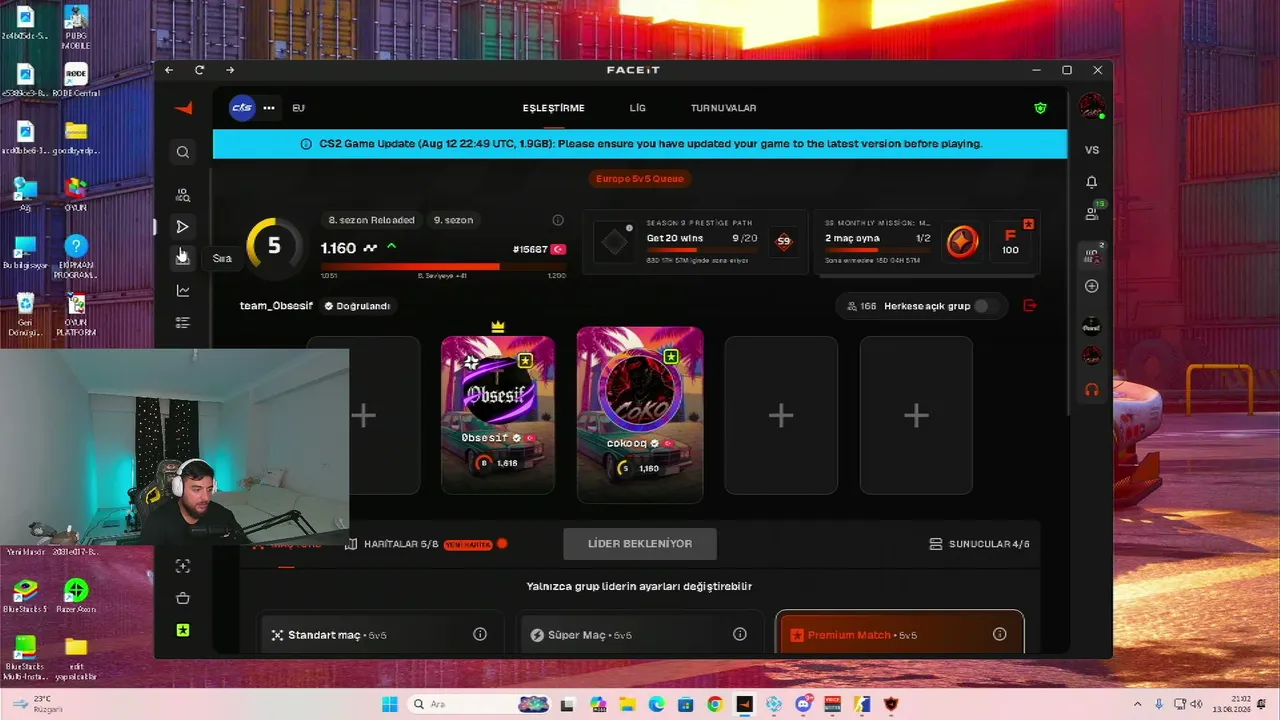Click the info icon beside season chips
Image resolution: width=1280 pixels, height=720 pixels.
(x=558, y=220)
